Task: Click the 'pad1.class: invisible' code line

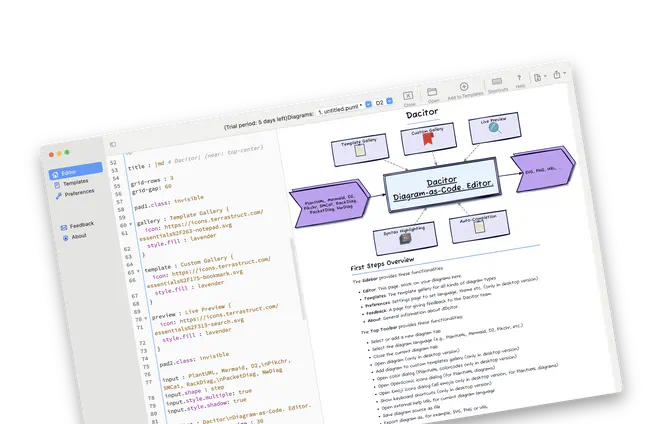Action: click(x=169, y=202)
